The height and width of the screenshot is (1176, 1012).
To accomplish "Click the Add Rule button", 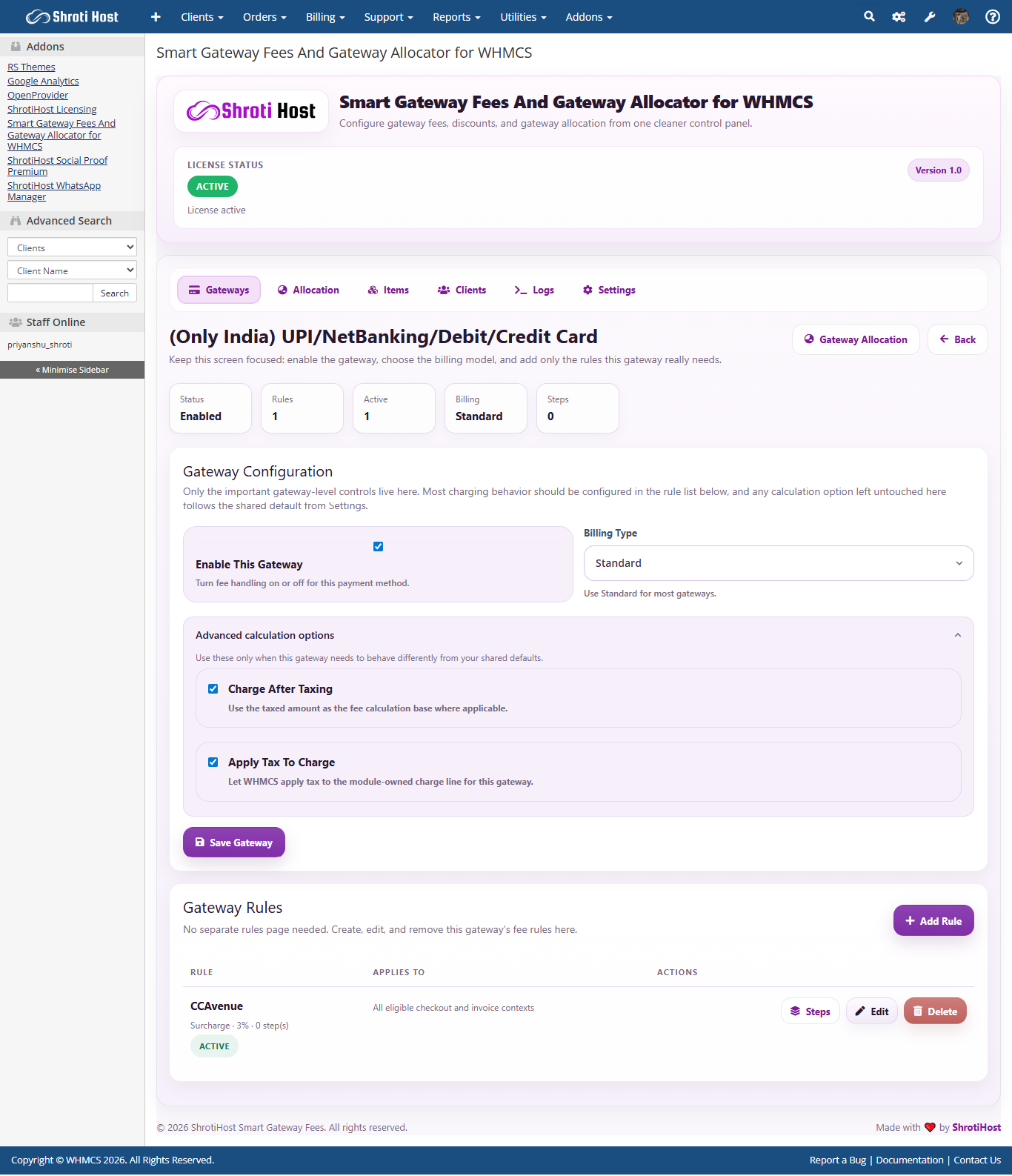I will (933, 920).
